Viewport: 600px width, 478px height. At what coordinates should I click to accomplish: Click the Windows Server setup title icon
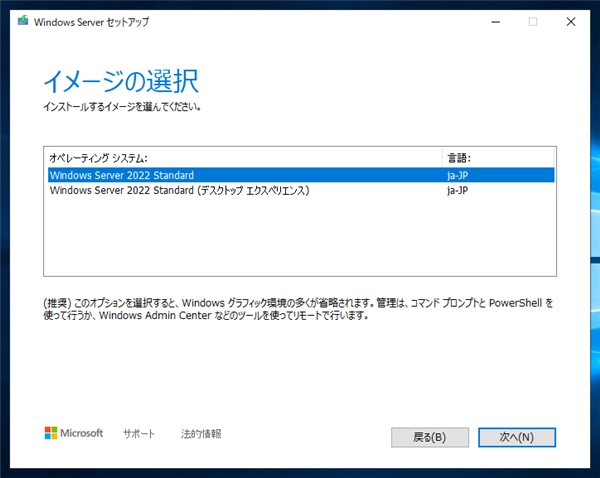(23, 20)
